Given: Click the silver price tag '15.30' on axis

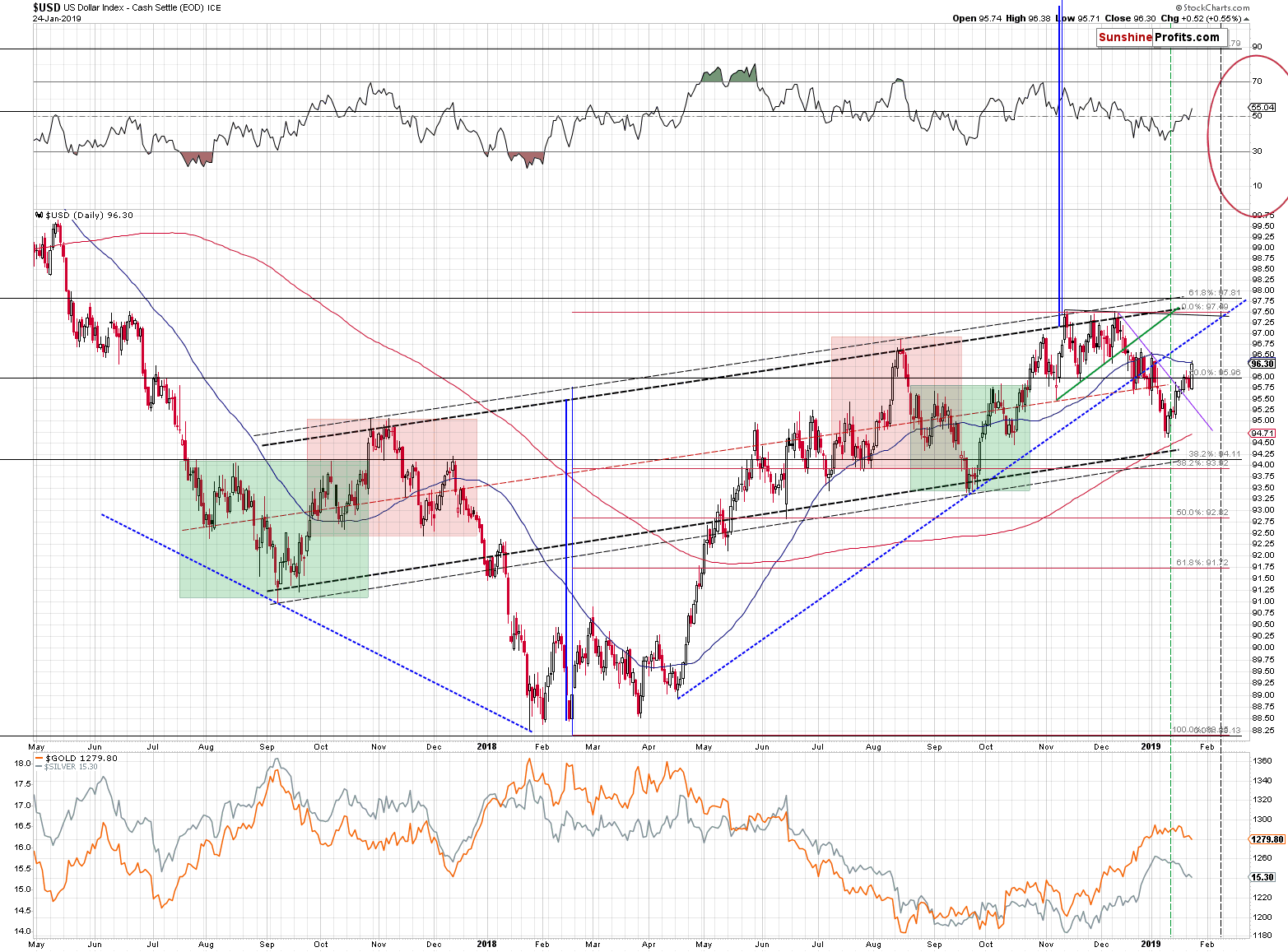Looking at the screenshot, I should point(1262,877).
